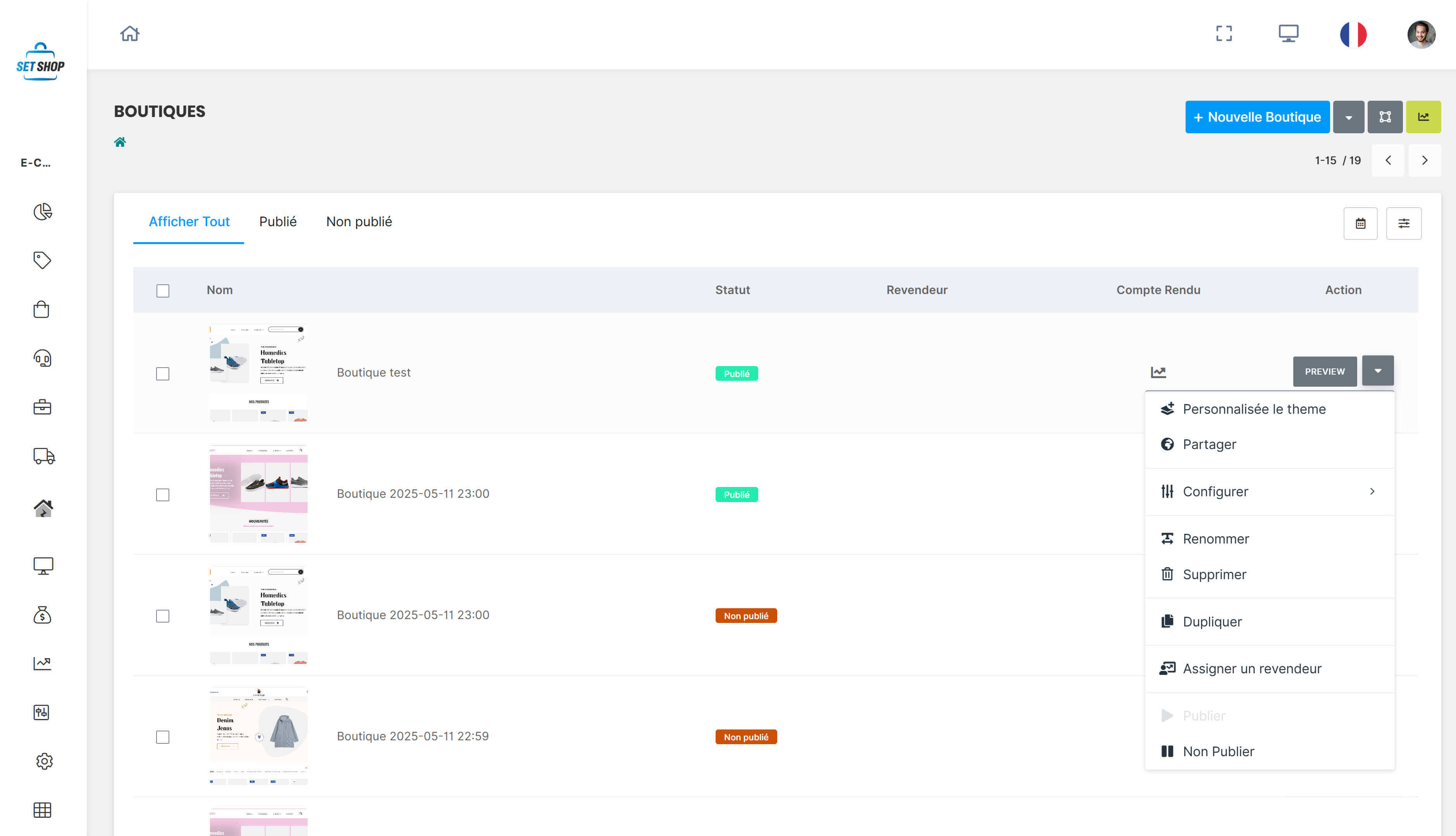Check the select-all checkbox in the table header
Image resolution: width=1456 pixels, height=836 pixels.
tap(162, 291)
